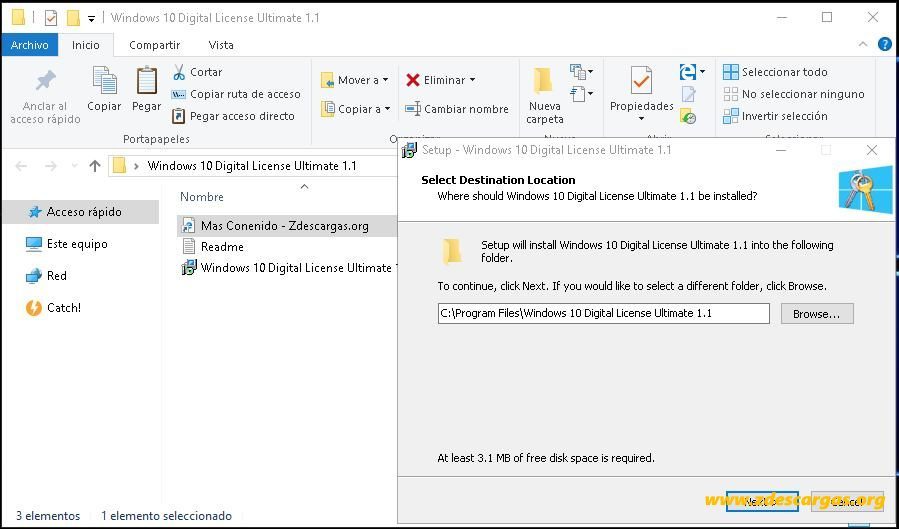The width and height of the screenshot is (899, 529).
Task: Click the Forward navigation arrow
Action: pos(50,166)
